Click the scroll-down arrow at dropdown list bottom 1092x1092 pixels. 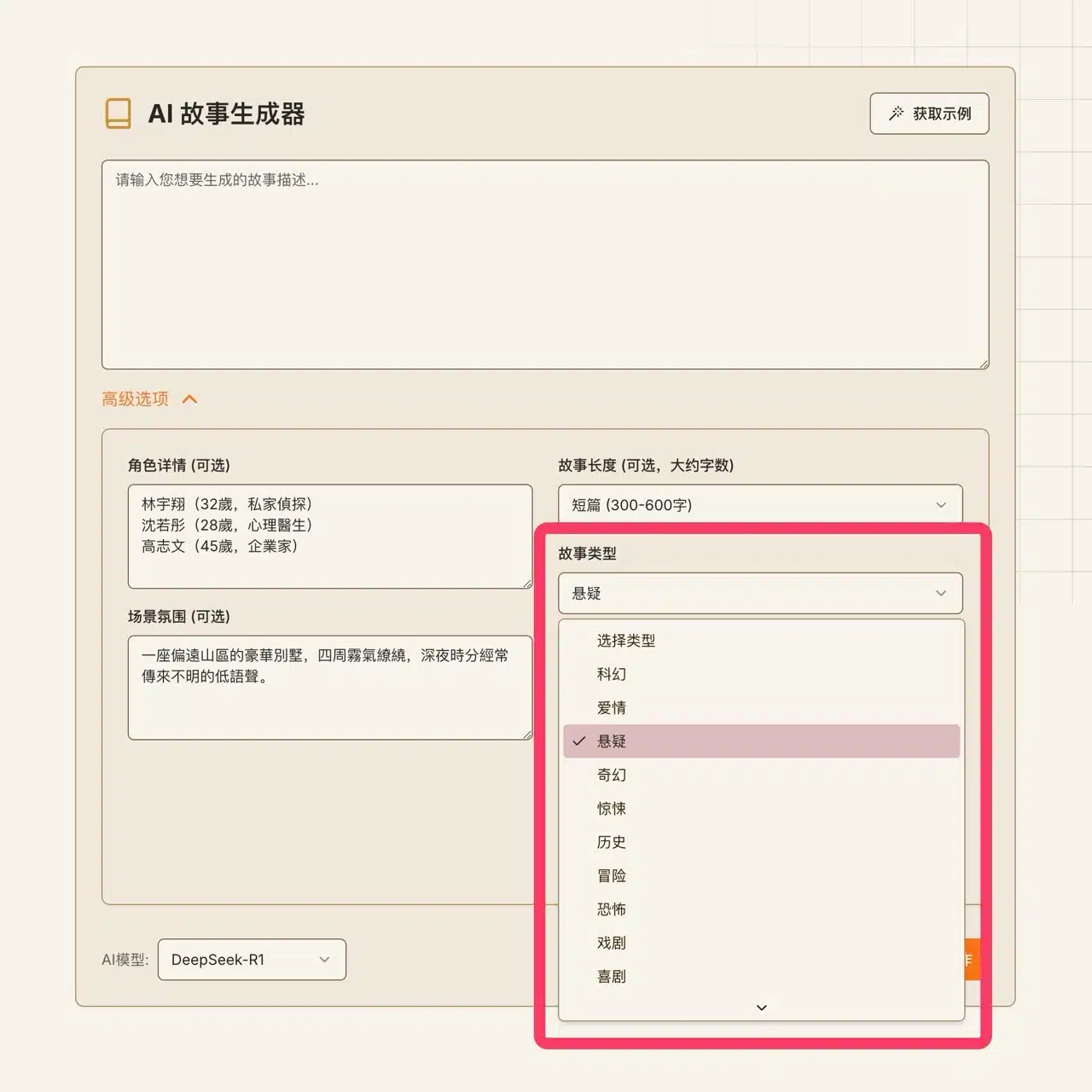(761, 1008)
